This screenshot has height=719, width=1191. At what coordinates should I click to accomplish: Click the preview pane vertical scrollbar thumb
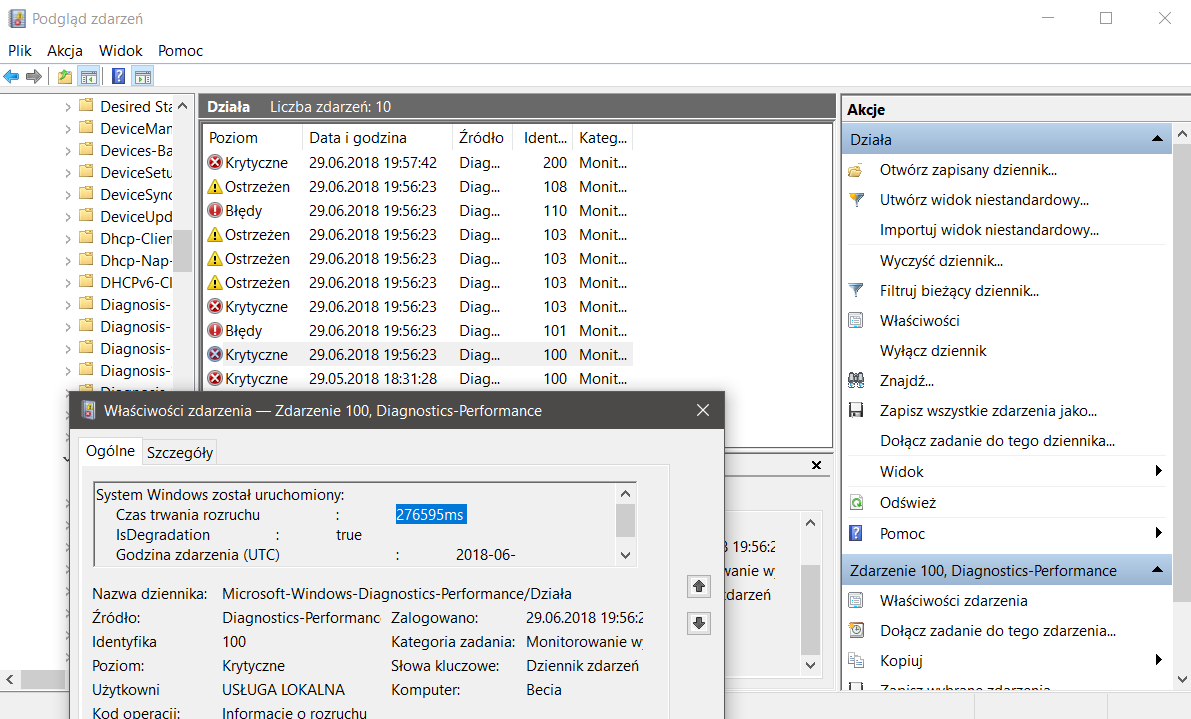(810, 610)
